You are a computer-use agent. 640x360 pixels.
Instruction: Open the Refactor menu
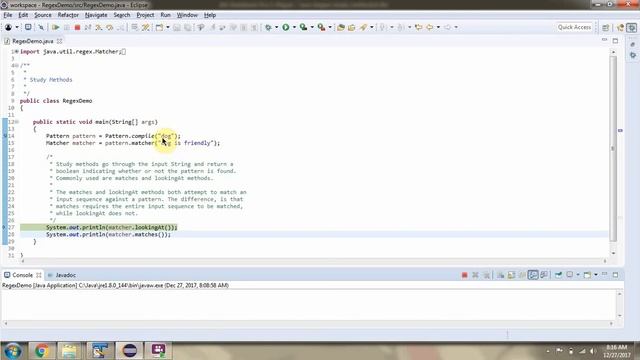coord(68,15)
